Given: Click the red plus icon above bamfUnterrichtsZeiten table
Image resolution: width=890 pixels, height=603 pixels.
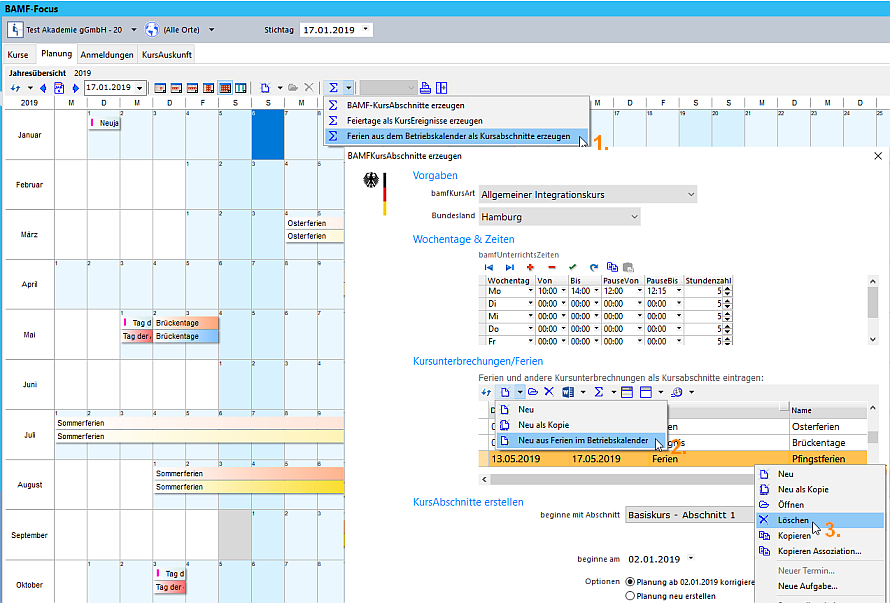Looking at the screenshot, I should click(x=530, y=267).
